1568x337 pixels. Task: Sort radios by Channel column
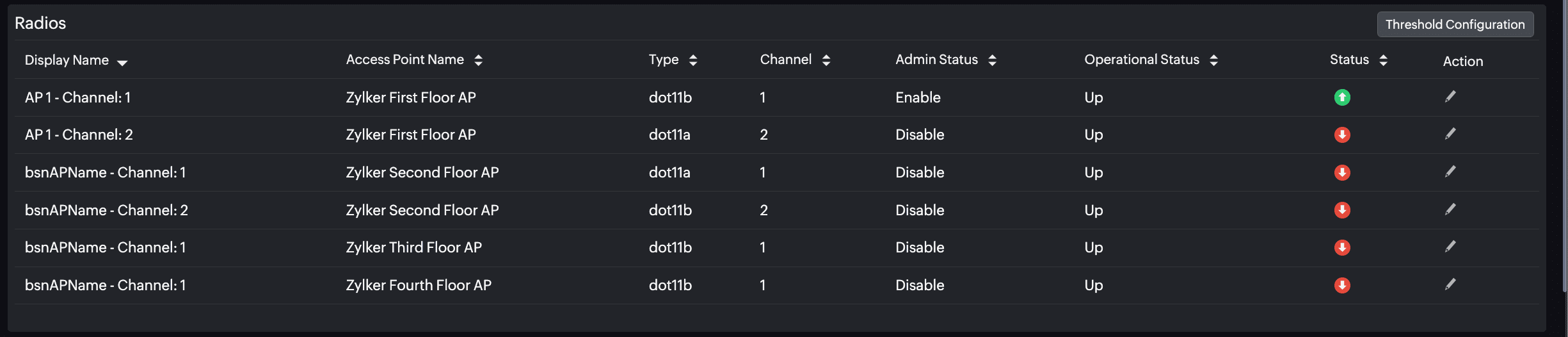[x=826, y=60]
